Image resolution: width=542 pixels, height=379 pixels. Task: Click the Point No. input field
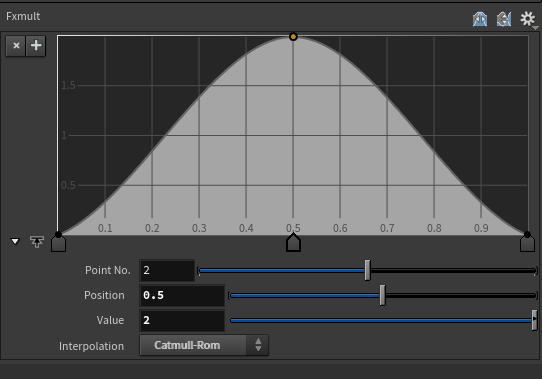pos(167,270)
